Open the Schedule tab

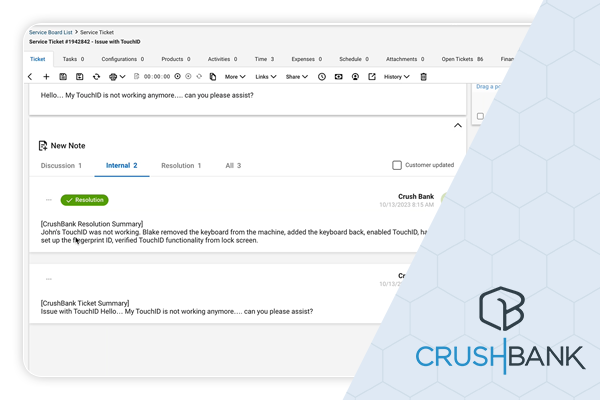pyautogui.click(x=354, y=59)
